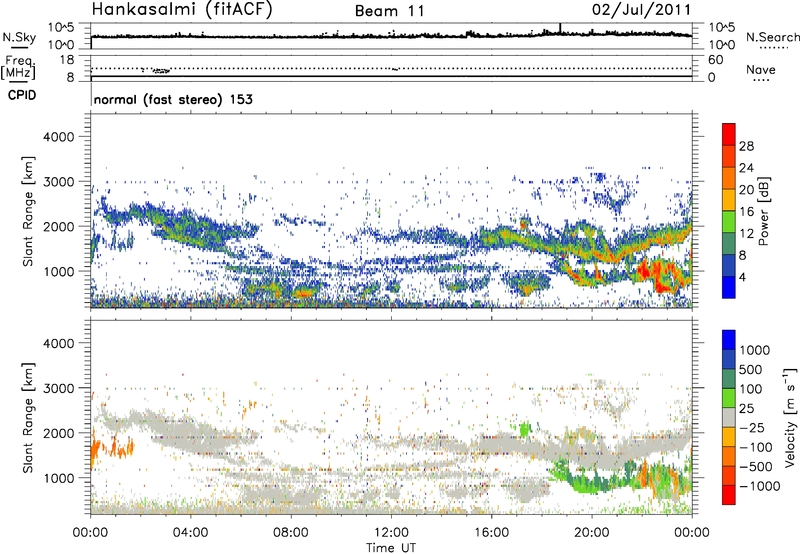Click the 'N.Search' legend label
This screenshot has width=800, height=554.
point(772,37)
